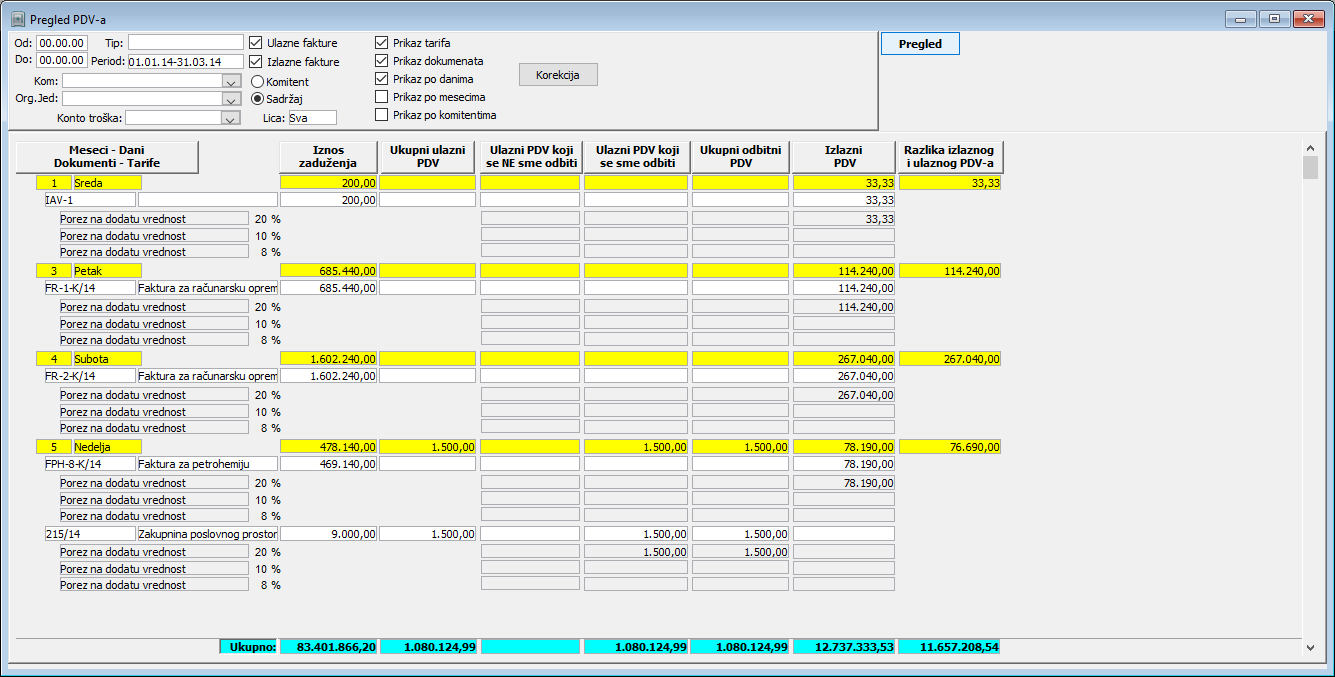1335x677 pixels.
Task: Open the Konto troška dropdown
Action: coord(231,118)
